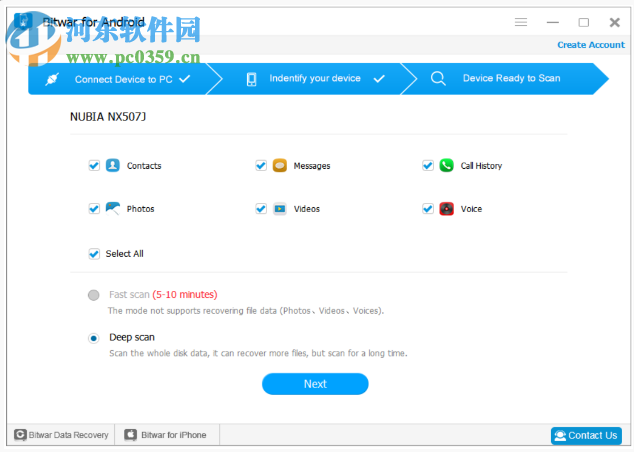This screenshot has width=634, height=452.
Task: Click the Bitwar for Android app logo
Action: coord(23,21)
